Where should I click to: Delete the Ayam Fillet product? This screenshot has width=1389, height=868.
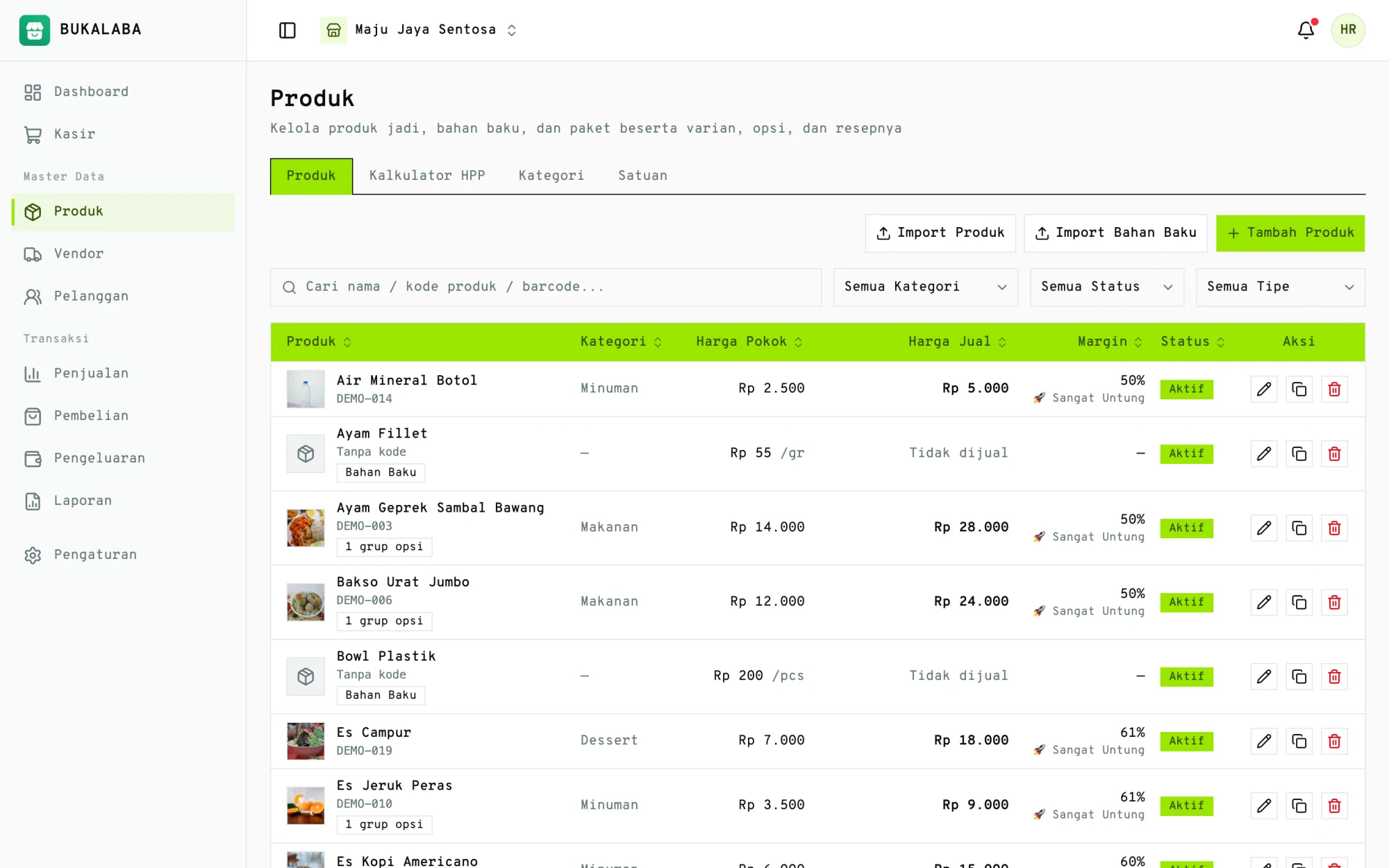click(x=1334, y=453)
